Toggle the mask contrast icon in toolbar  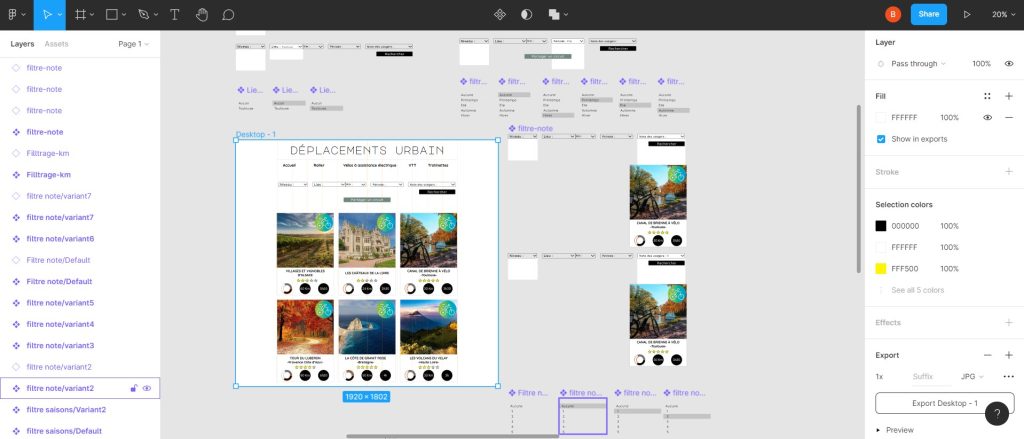point(526,14)
